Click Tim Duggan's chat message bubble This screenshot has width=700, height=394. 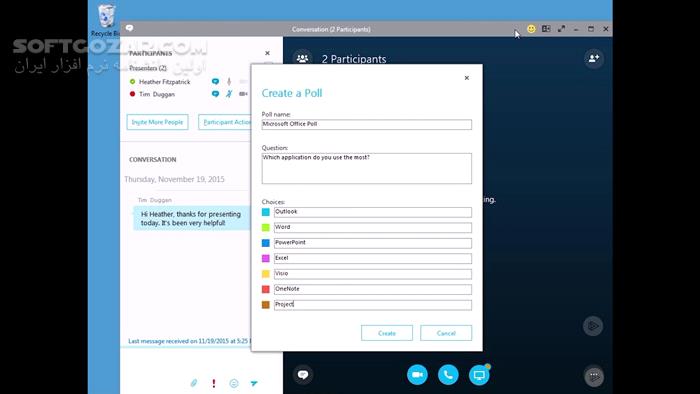coord(192,218)
